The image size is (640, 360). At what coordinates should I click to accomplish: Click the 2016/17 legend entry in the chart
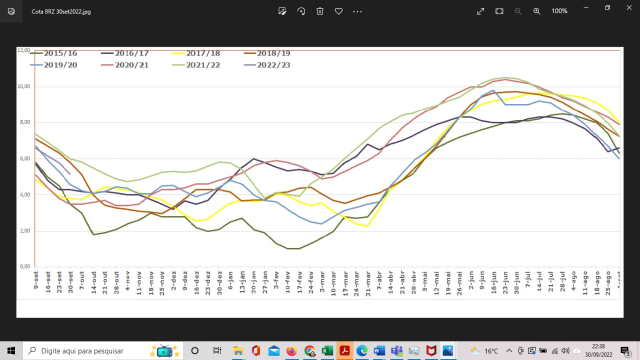point(125,53)
